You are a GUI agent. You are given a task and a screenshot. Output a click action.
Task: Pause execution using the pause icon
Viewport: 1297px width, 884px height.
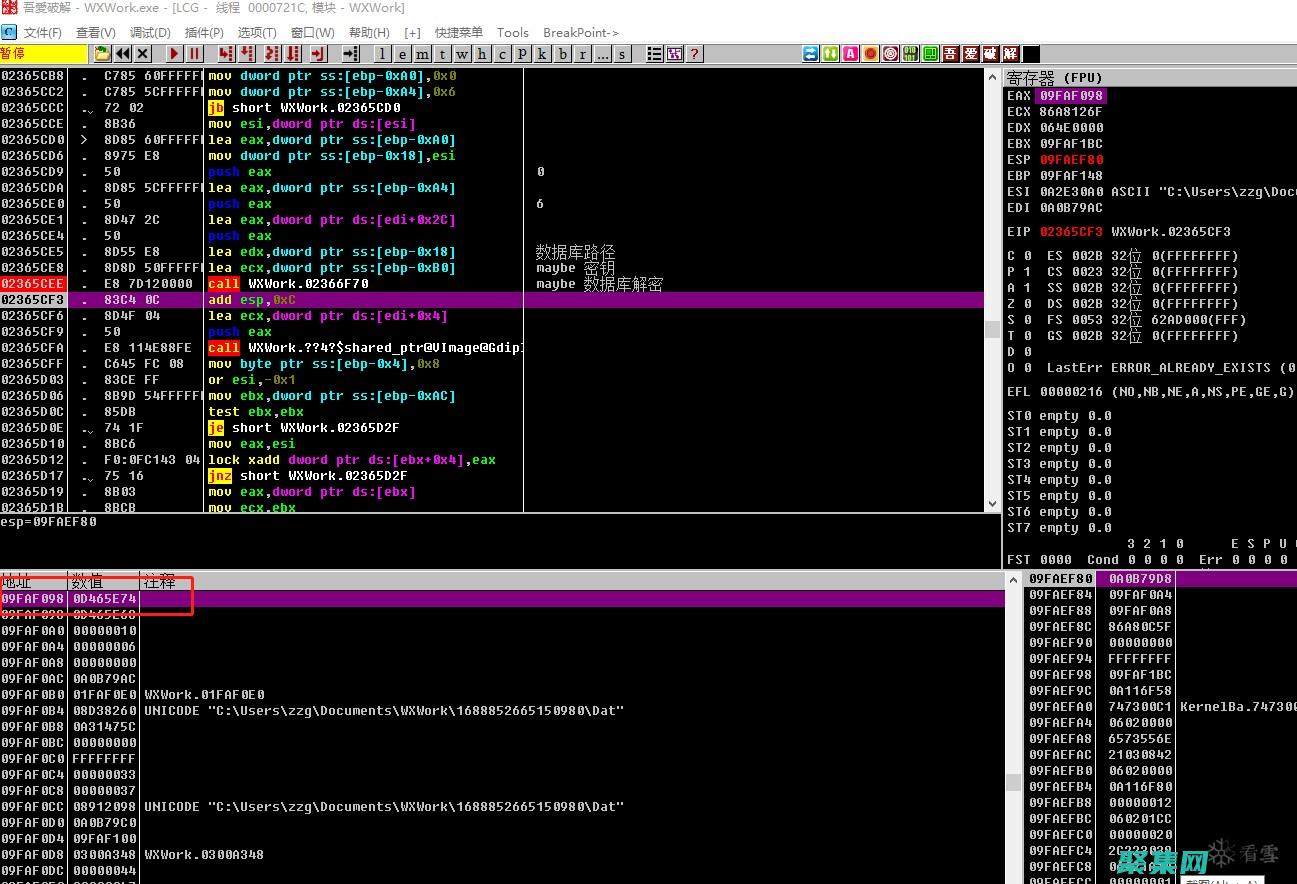click(195, 54)
